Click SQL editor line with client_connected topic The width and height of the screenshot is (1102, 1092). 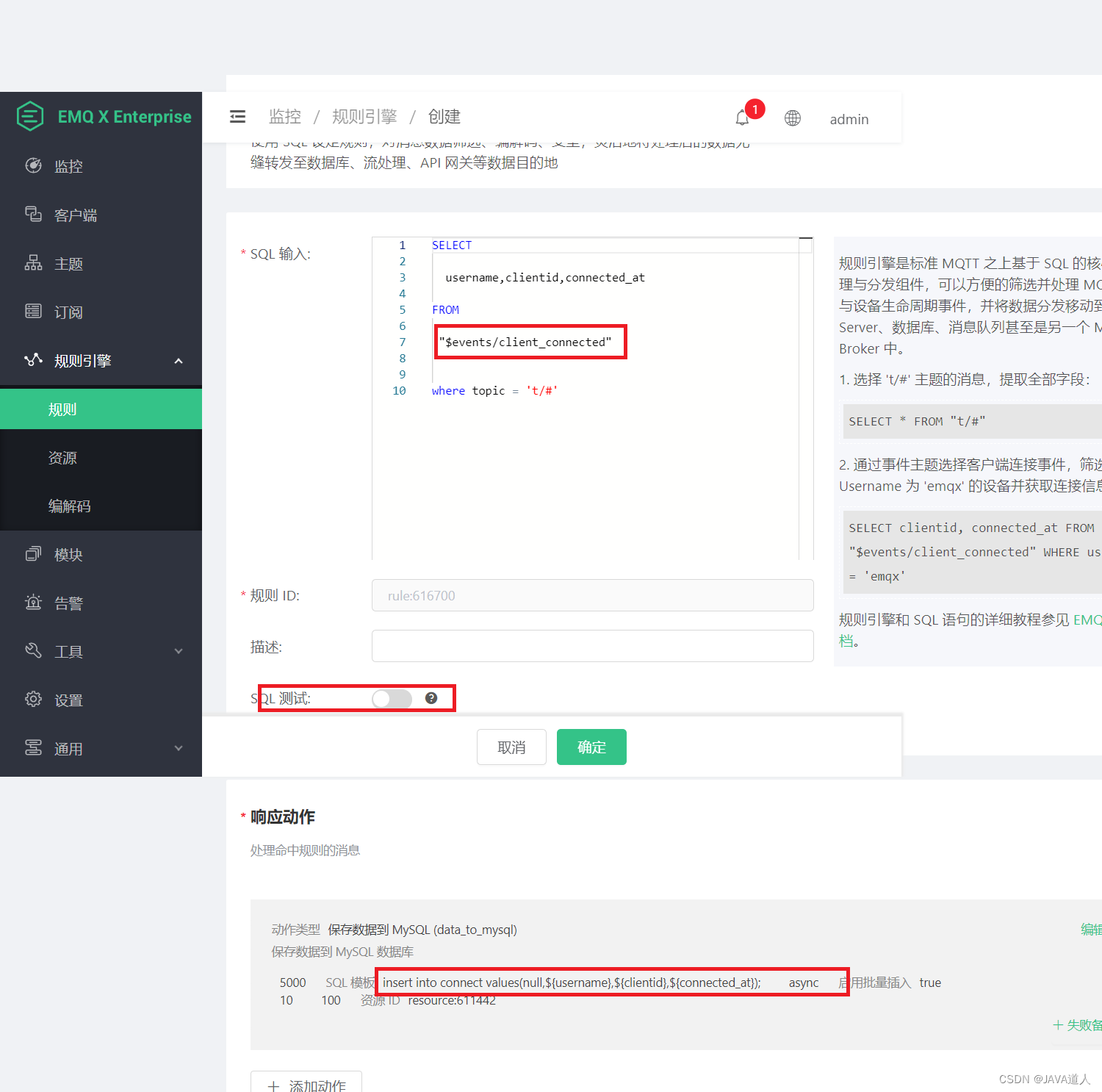click(x=525, y=342)
